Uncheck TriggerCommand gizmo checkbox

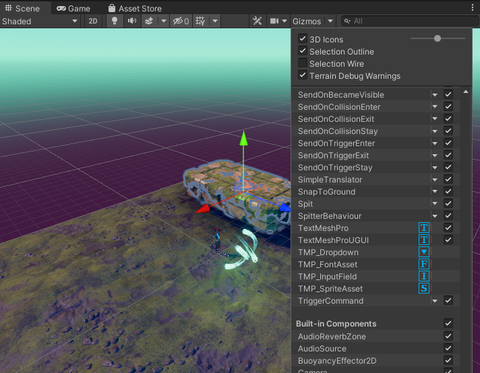(448, 300)
